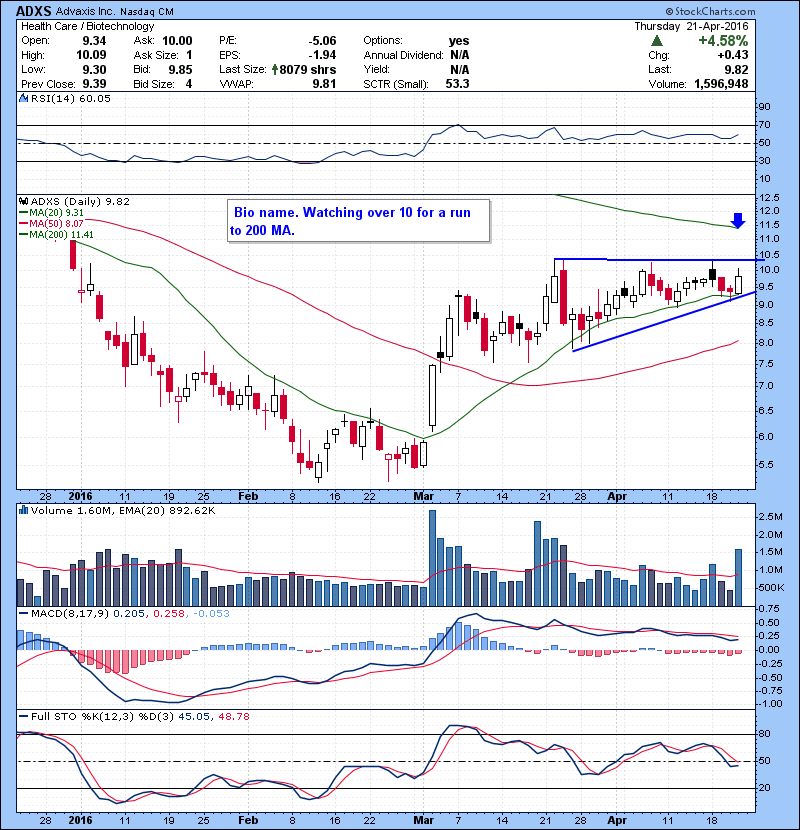This screenshot has height=830, width=800.
Task: Click the P/E value -5.06
Action: 322,41
